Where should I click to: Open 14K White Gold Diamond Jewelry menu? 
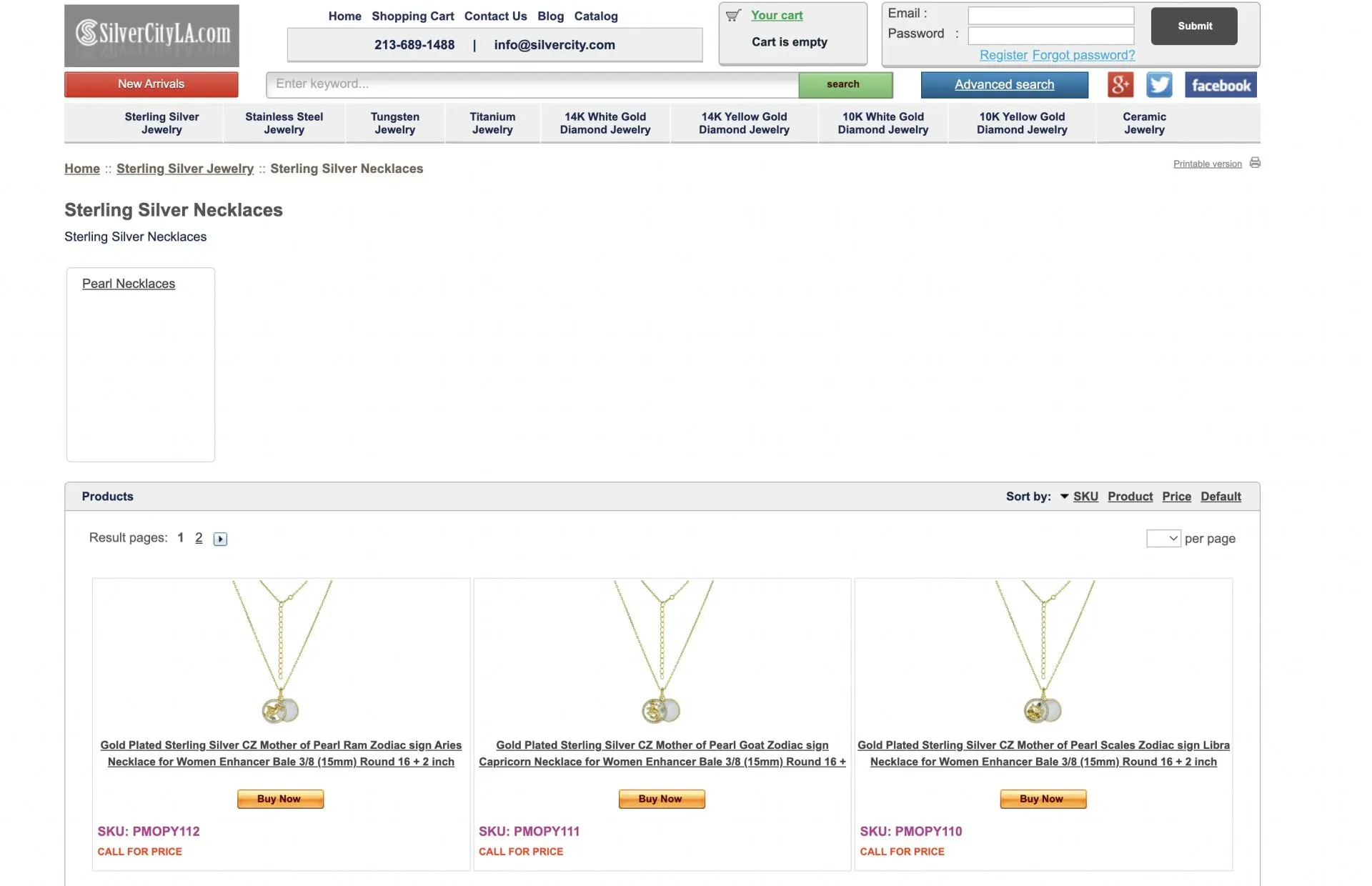tap(605, 123)
